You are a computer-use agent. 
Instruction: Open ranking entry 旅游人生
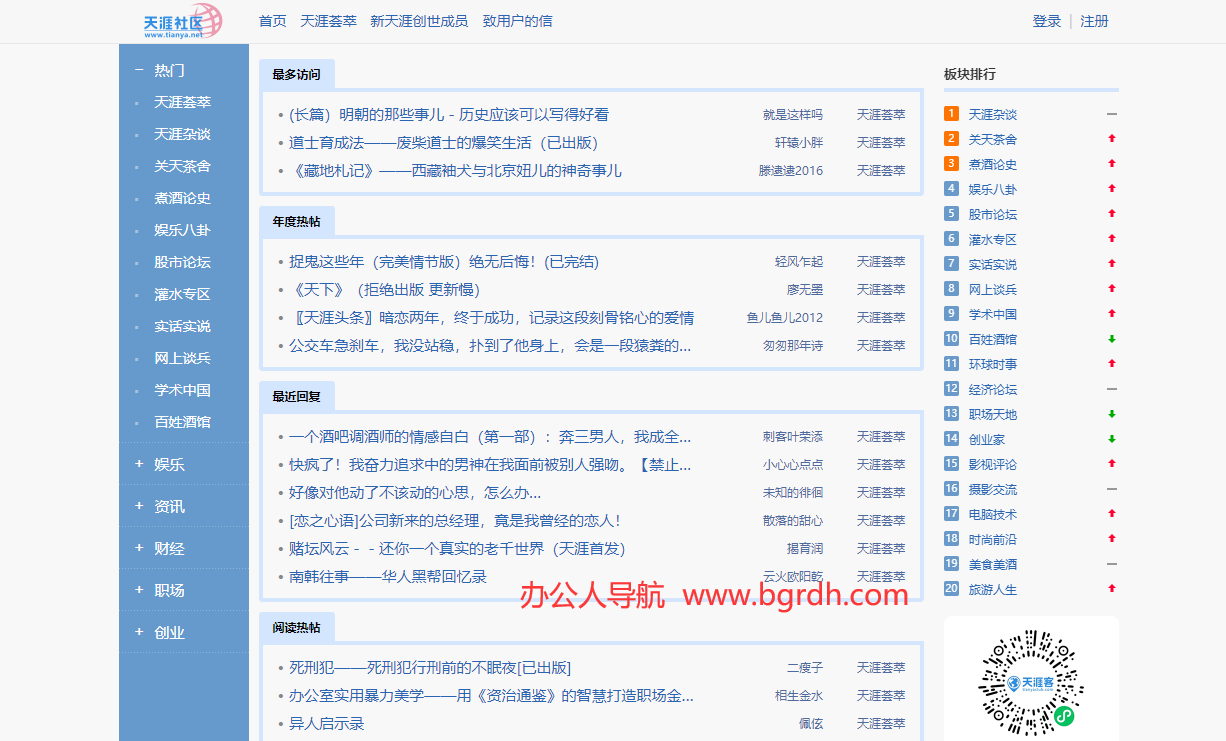click(x=993, y=590)
